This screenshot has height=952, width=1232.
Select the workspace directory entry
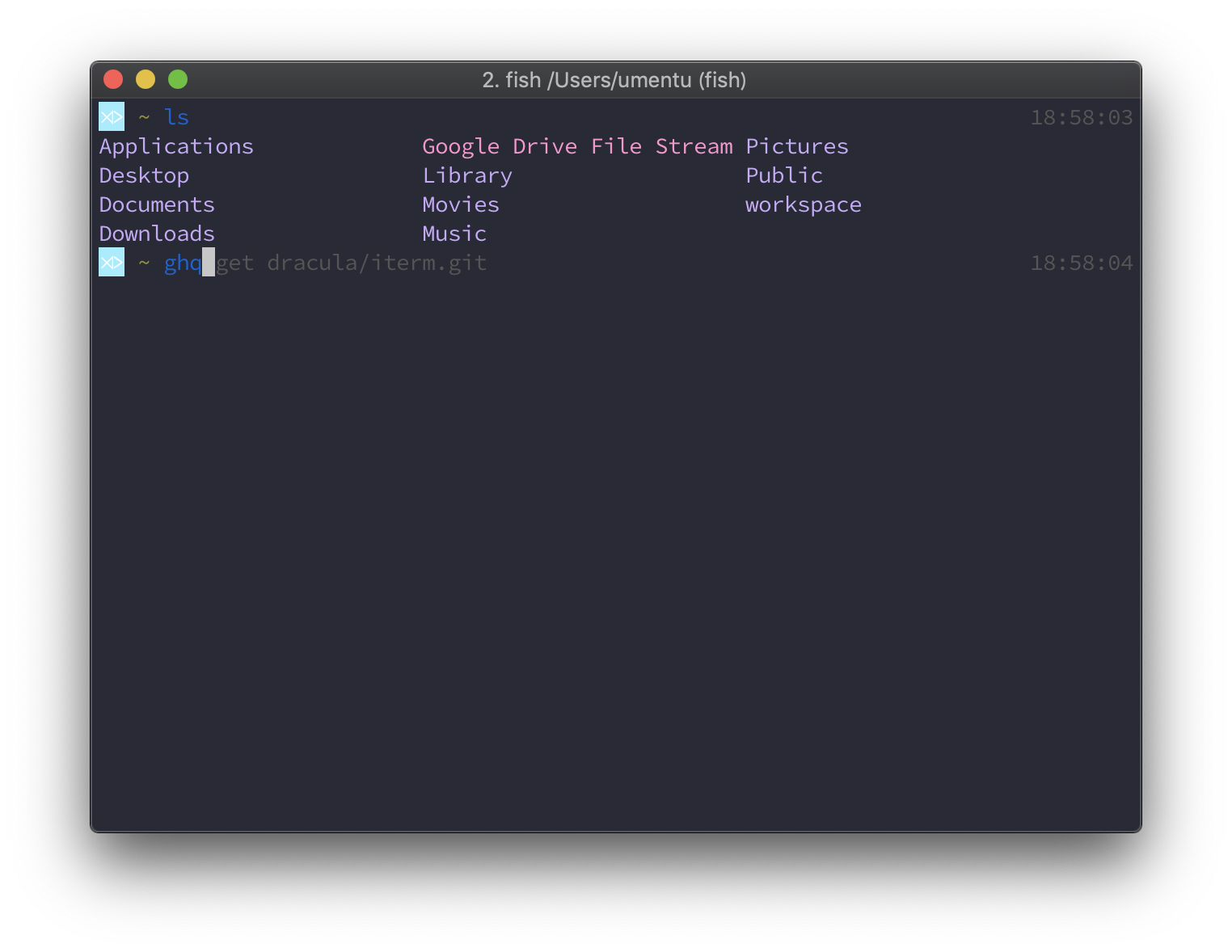coord(804,204)
